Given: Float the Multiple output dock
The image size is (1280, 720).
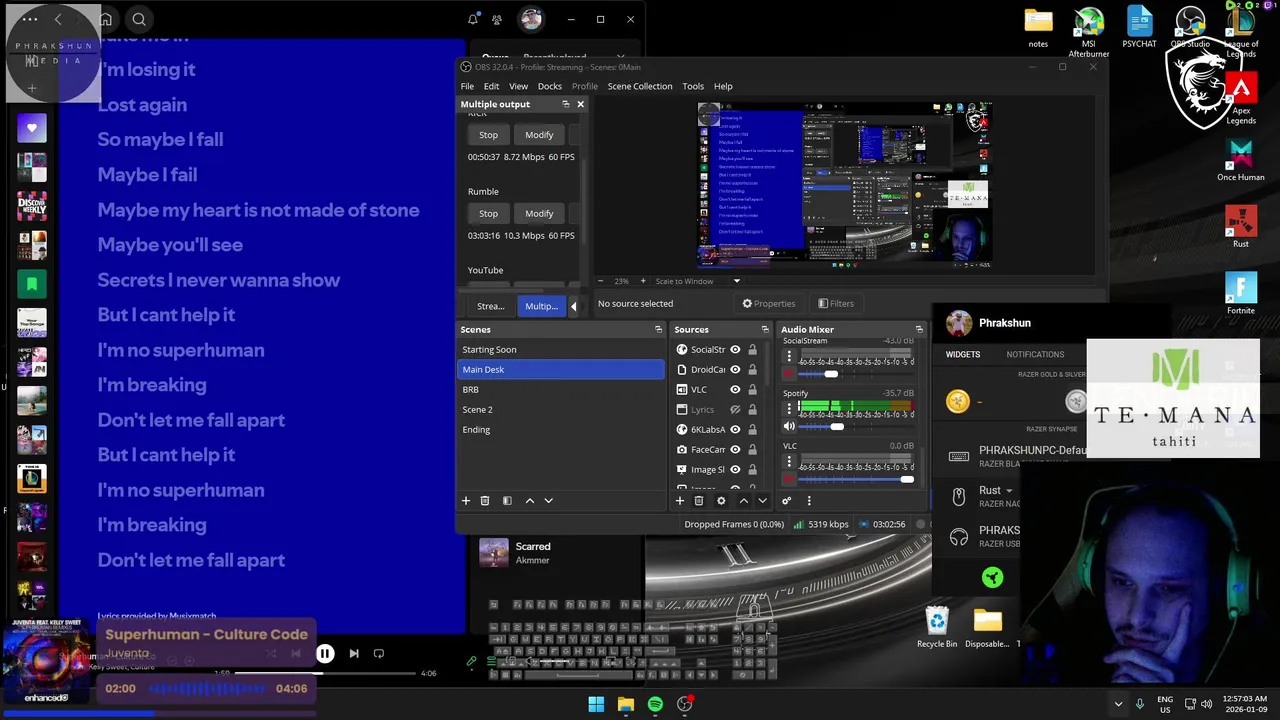Looking at the screenshot, I should [565, 104].
